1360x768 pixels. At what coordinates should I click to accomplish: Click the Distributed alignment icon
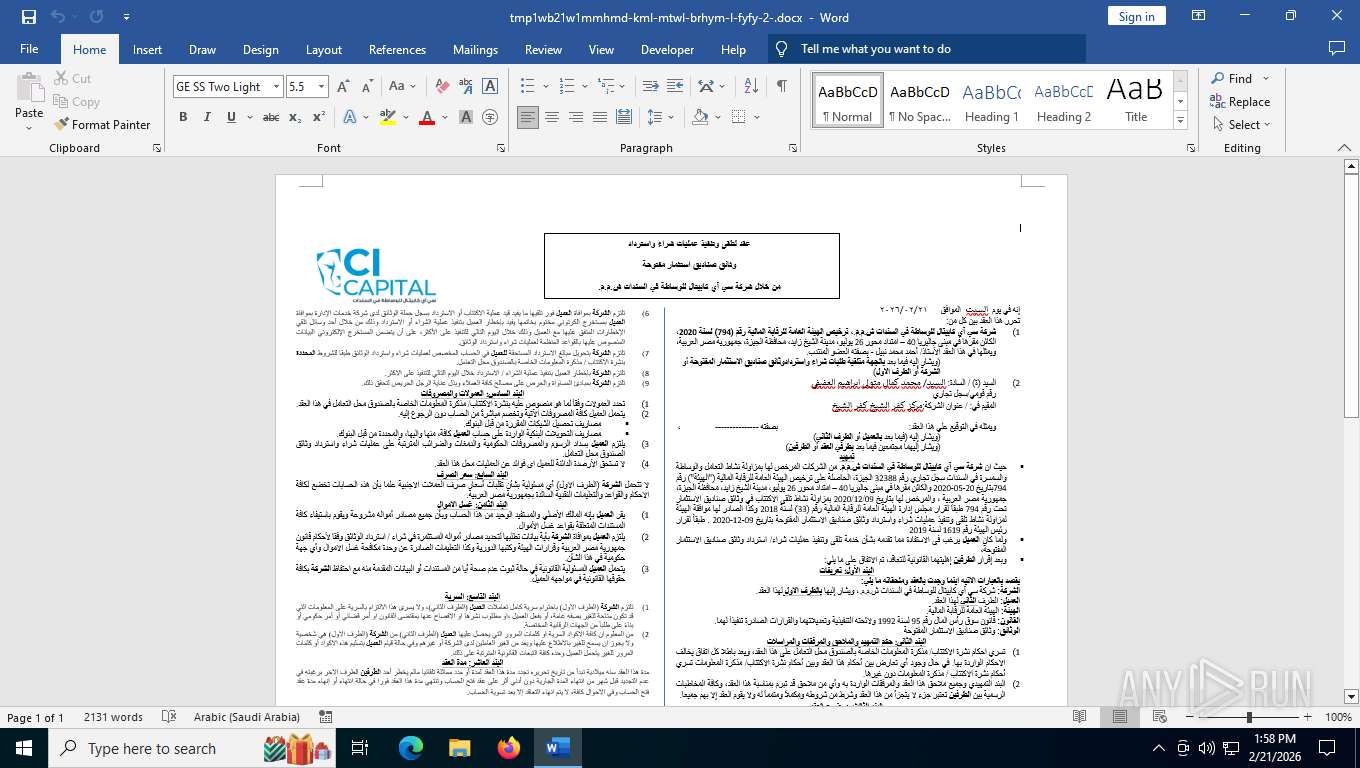coord(624,117)
